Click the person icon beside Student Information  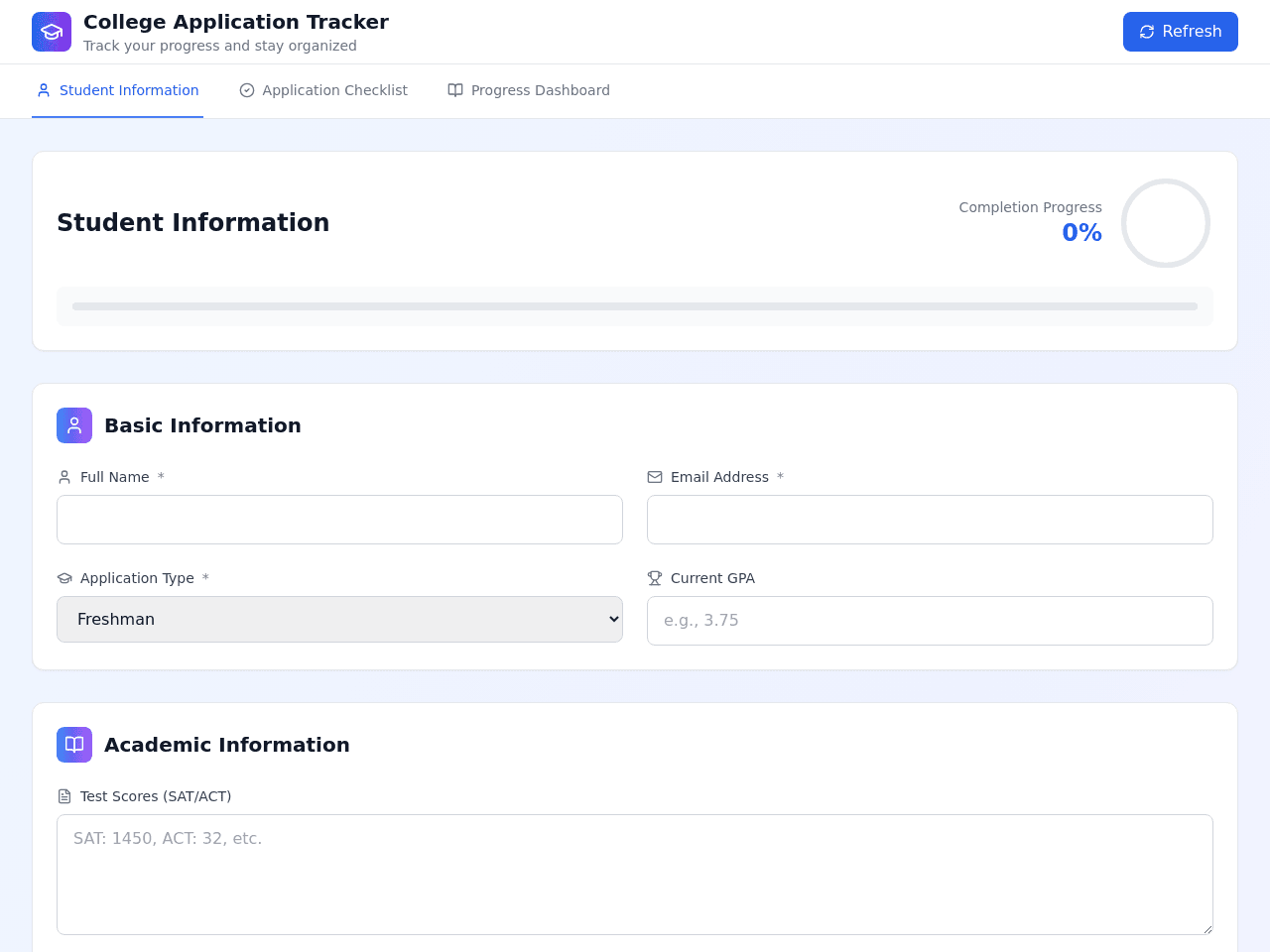[44, 90]
